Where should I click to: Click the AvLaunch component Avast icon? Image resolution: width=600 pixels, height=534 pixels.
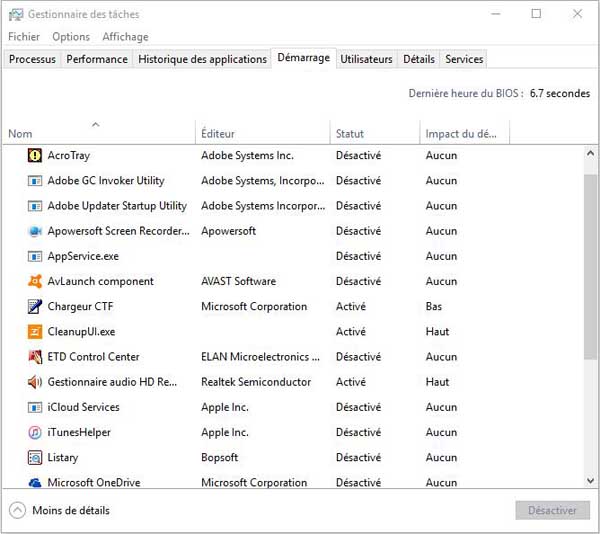tap(35, 281)
